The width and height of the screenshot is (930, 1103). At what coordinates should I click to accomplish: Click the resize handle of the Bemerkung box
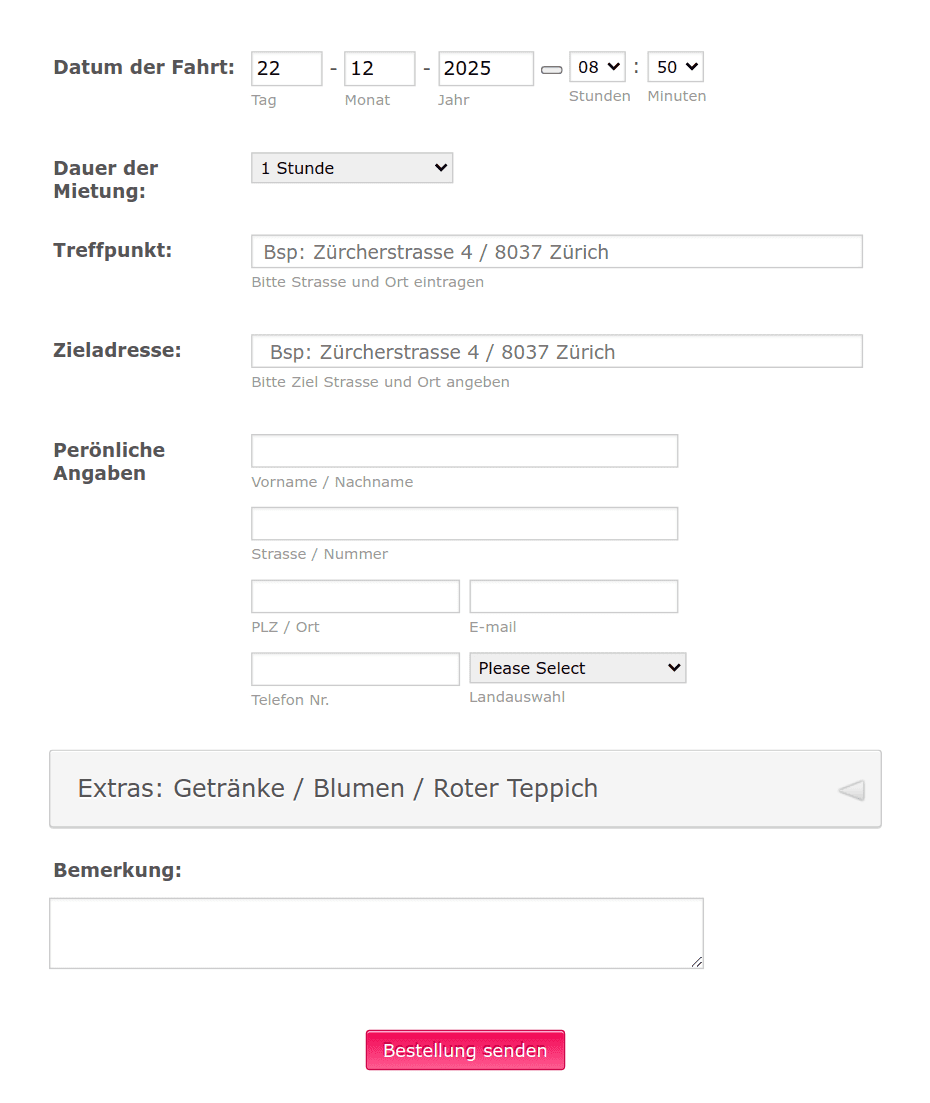(x=695, y=961)
